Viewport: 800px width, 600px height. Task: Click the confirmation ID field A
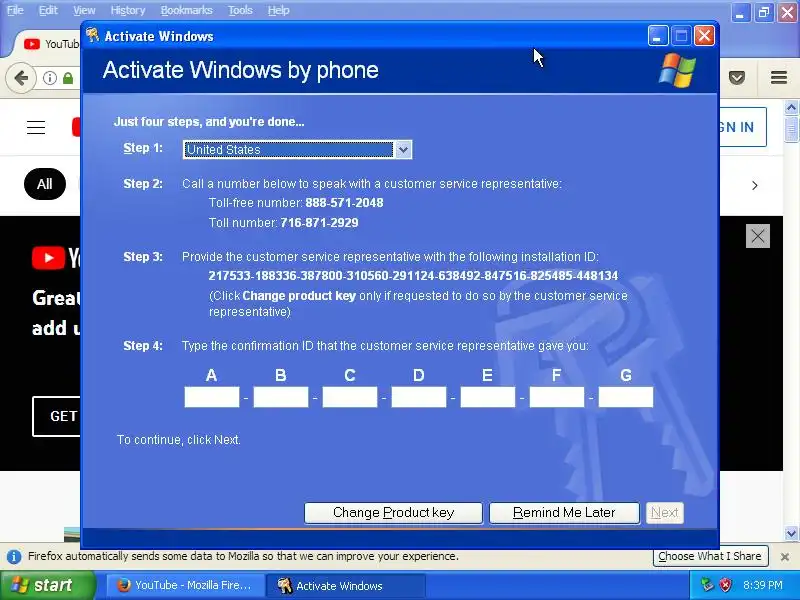212,397
